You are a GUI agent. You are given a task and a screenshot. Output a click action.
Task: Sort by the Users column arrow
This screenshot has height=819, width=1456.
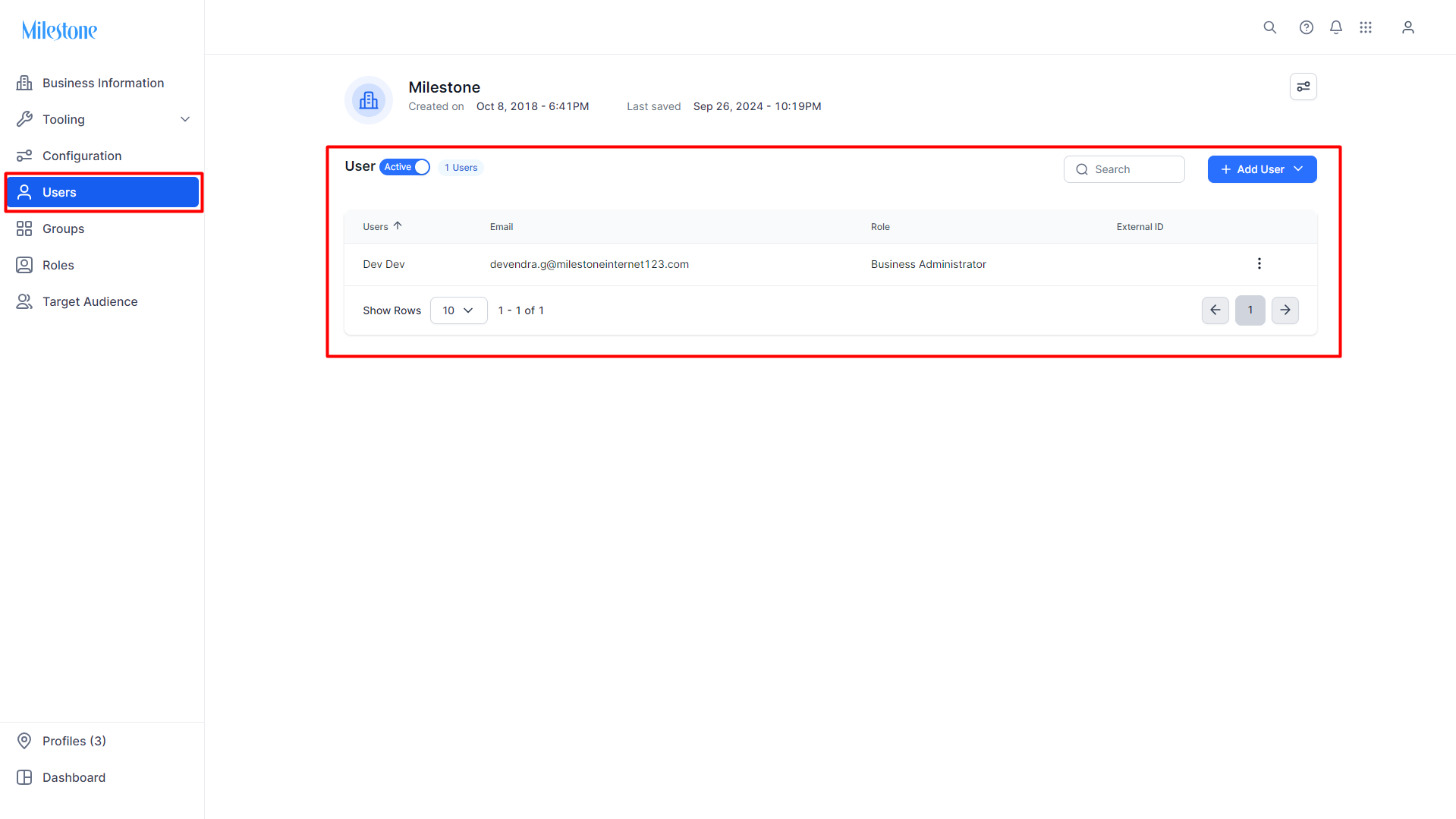398,226
